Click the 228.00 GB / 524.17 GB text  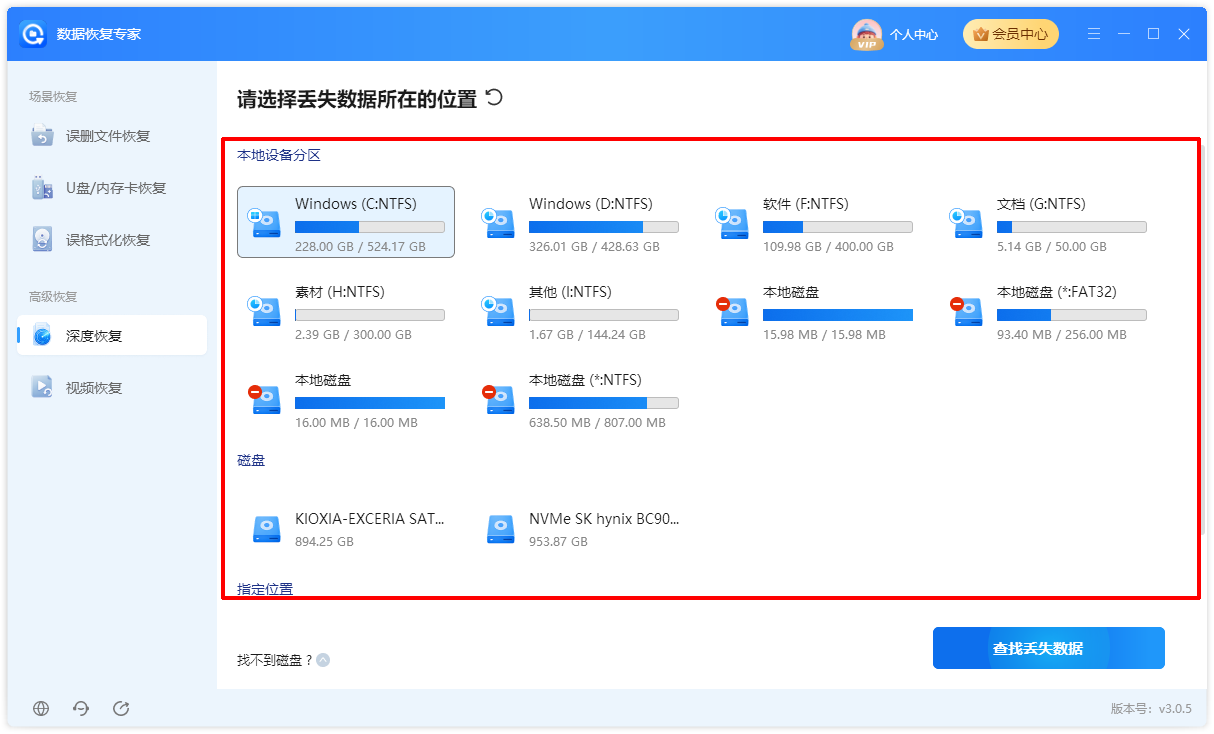[360, 247]
